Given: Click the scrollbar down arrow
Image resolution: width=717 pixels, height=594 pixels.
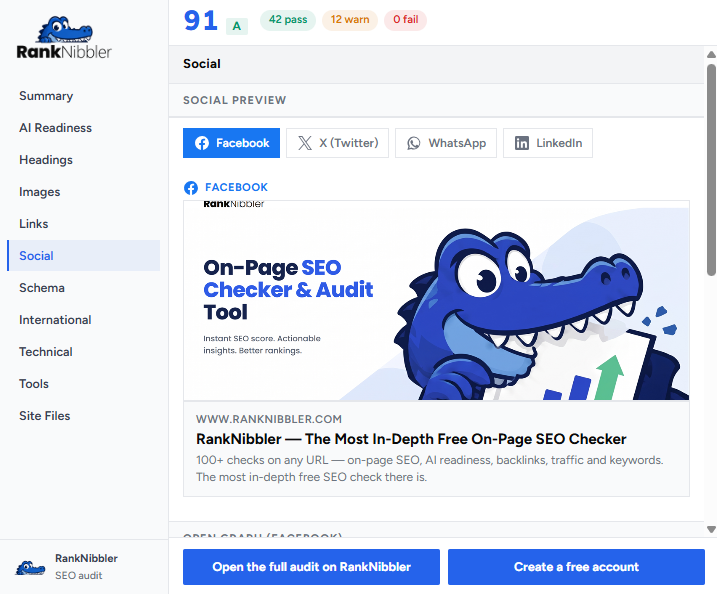Looking at the screenshot, I should tap(711, 530).
